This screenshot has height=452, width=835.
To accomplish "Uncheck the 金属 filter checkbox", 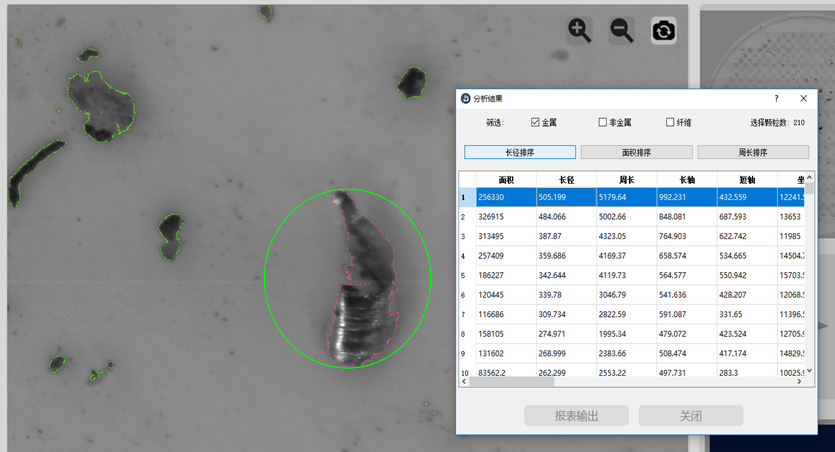I will [x=535, y=123].
